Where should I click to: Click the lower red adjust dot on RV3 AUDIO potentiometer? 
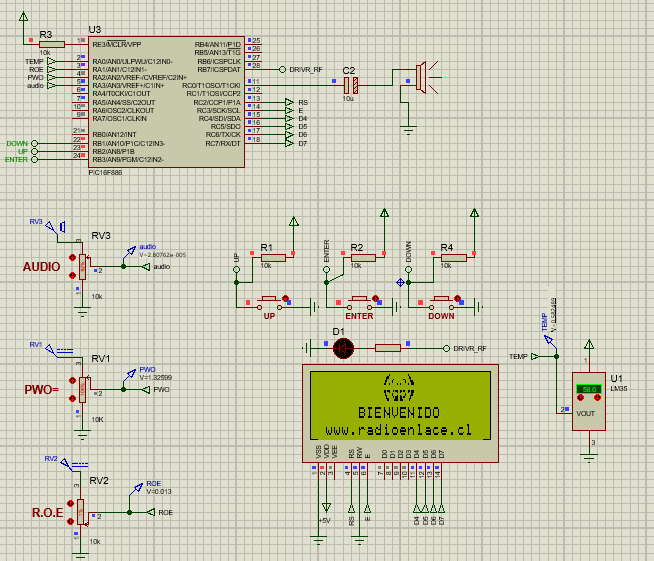coord(73,275)
